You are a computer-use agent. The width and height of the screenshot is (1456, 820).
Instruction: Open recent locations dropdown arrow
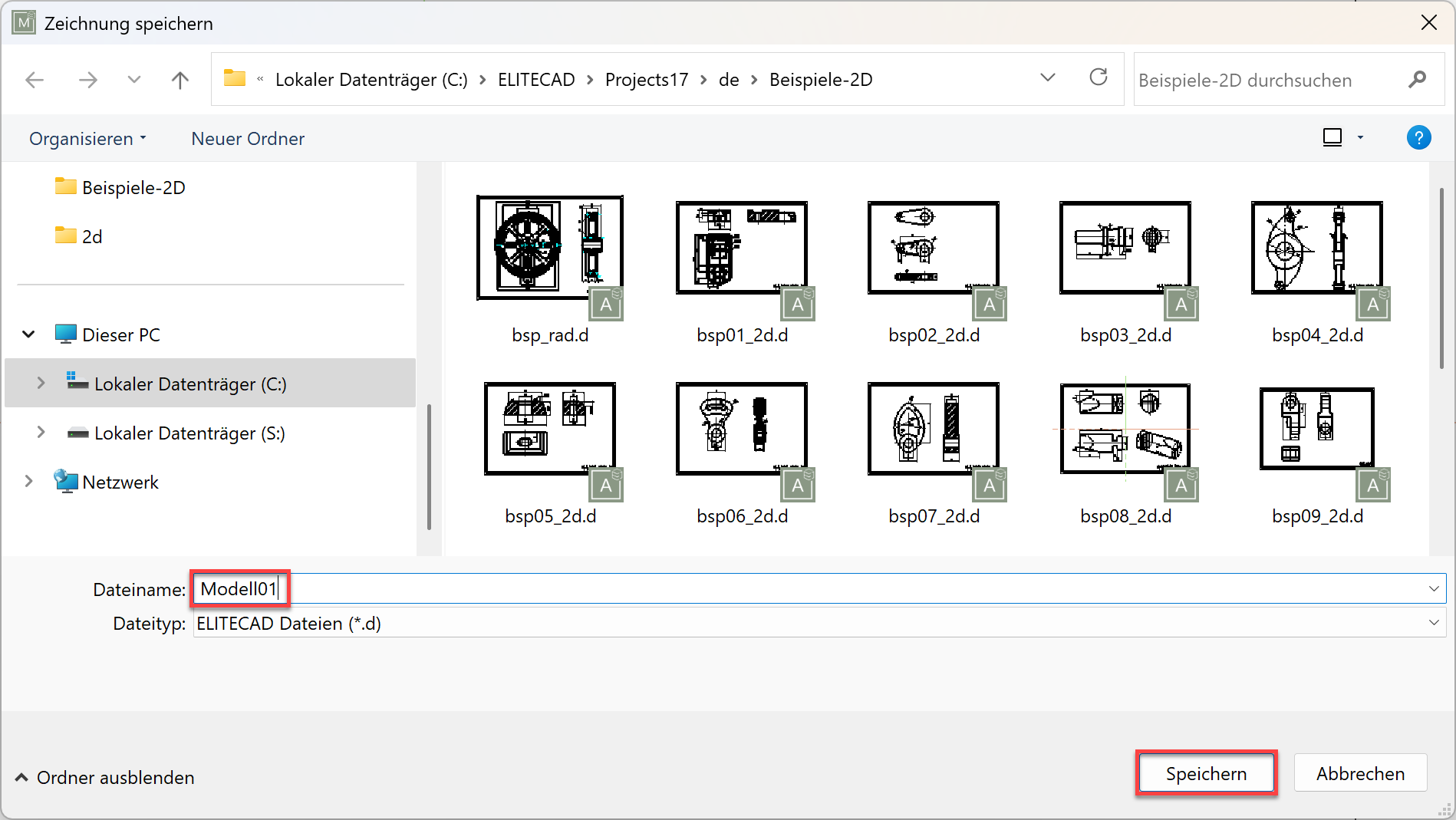pos(134,80)
